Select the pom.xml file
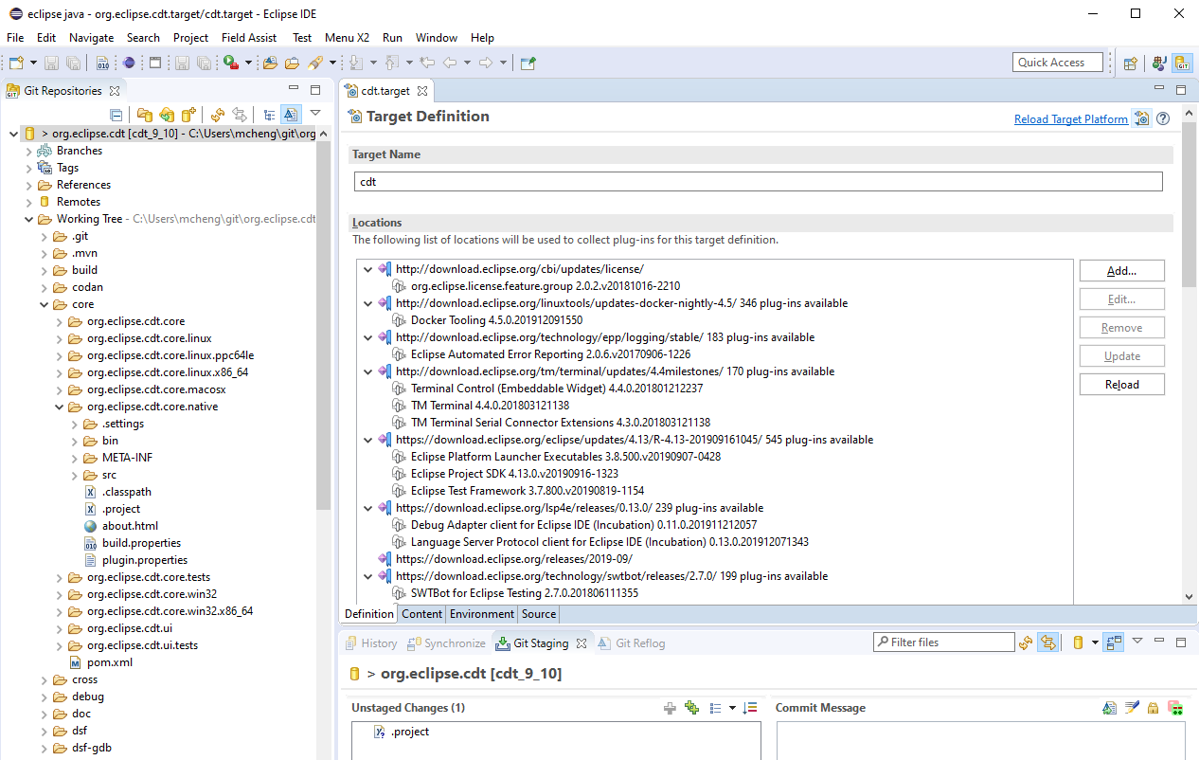This screenshot has height=760, width=1199. click(x=109, y=662)
